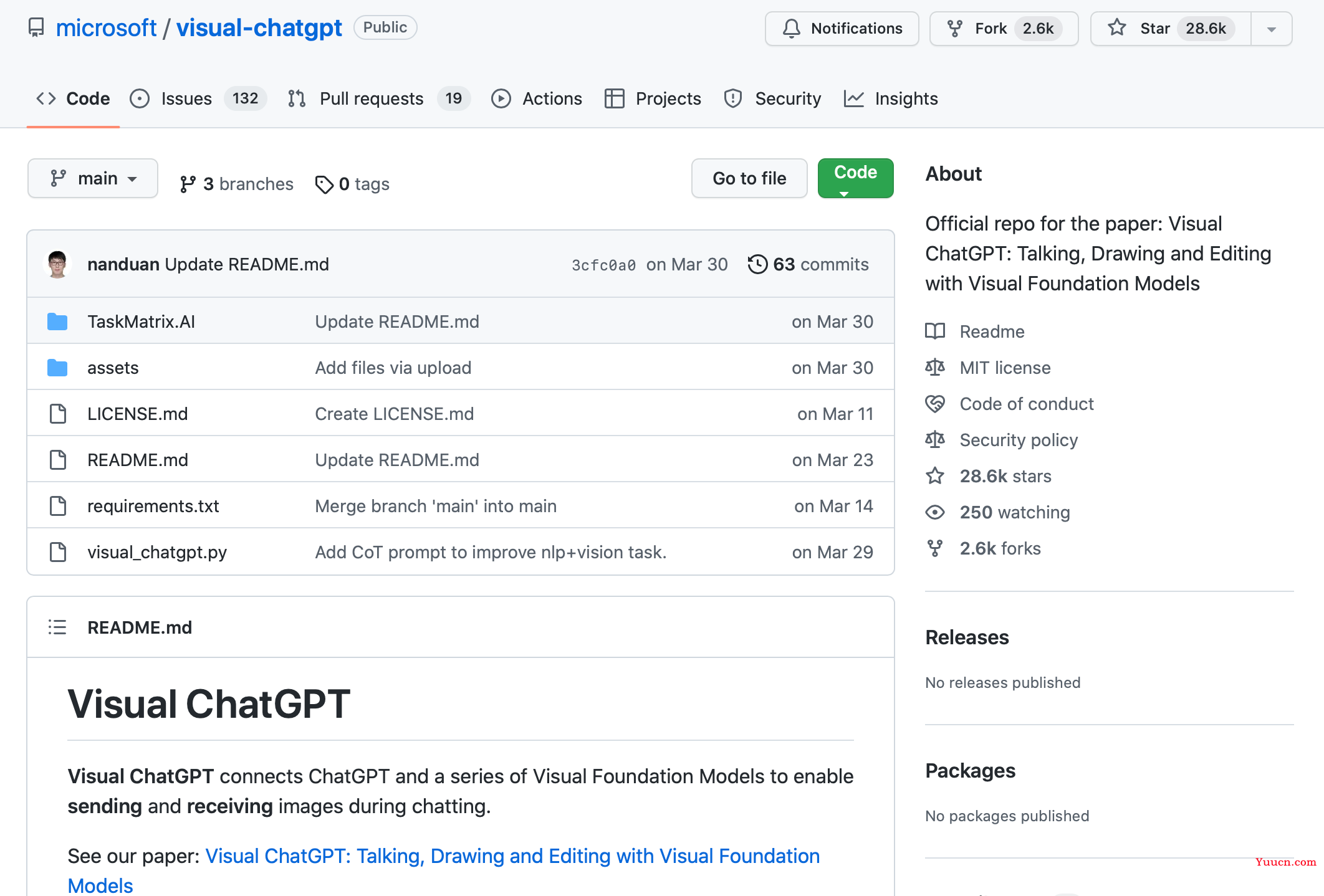
Task: Select the Actions tab
Action: click(x=553, y=98)
